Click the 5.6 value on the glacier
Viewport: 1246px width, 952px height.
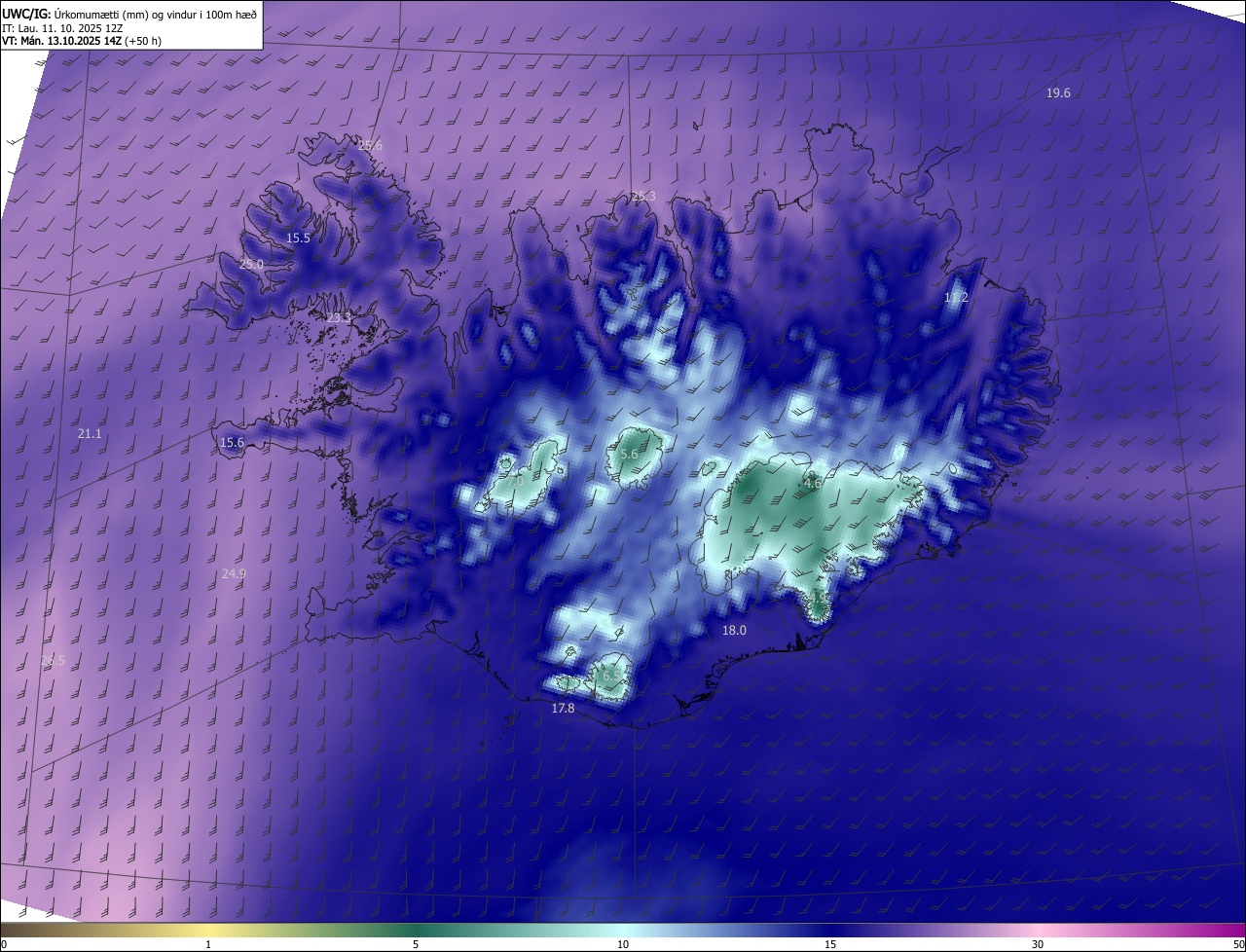point(629,455)
